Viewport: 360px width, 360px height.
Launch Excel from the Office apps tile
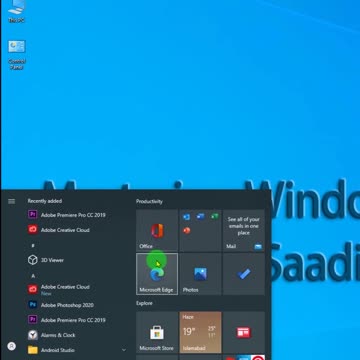(x=214, y=217)
